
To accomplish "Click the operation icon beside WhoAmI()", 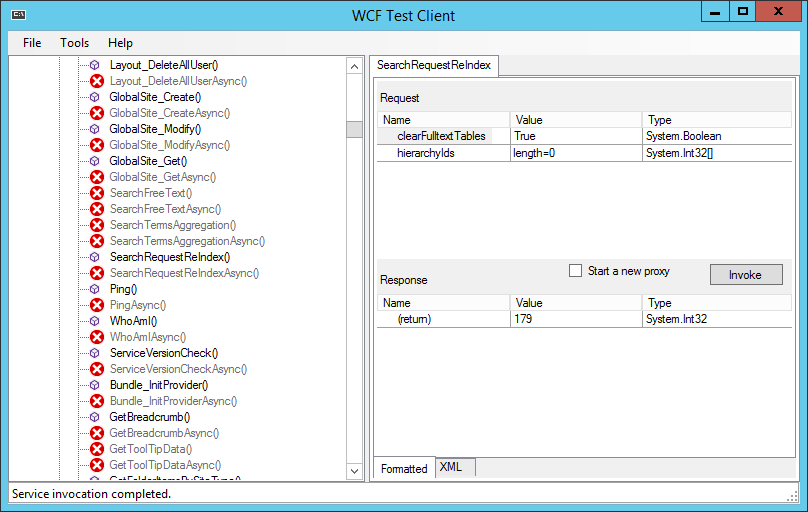I will coord(95,321).
